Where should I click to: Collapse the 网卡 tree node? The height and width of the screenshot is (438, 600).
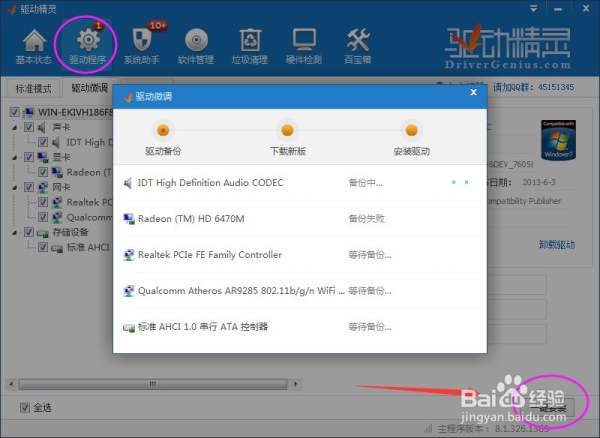click(x=14, y=187)
